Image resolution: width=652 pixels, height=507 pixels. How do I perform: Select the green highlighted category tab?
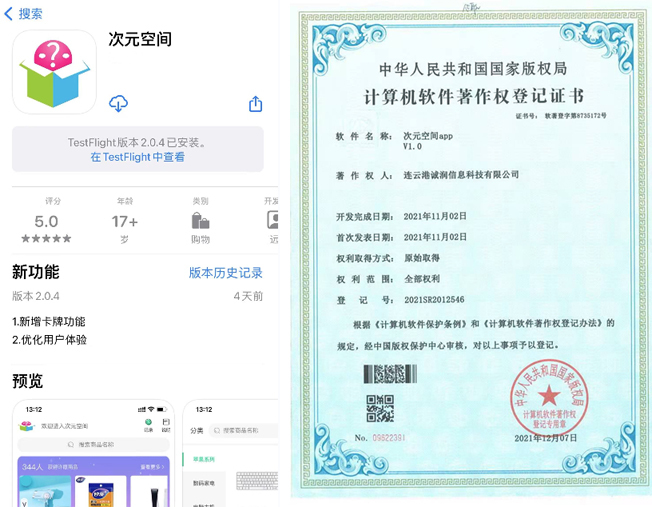204,460
